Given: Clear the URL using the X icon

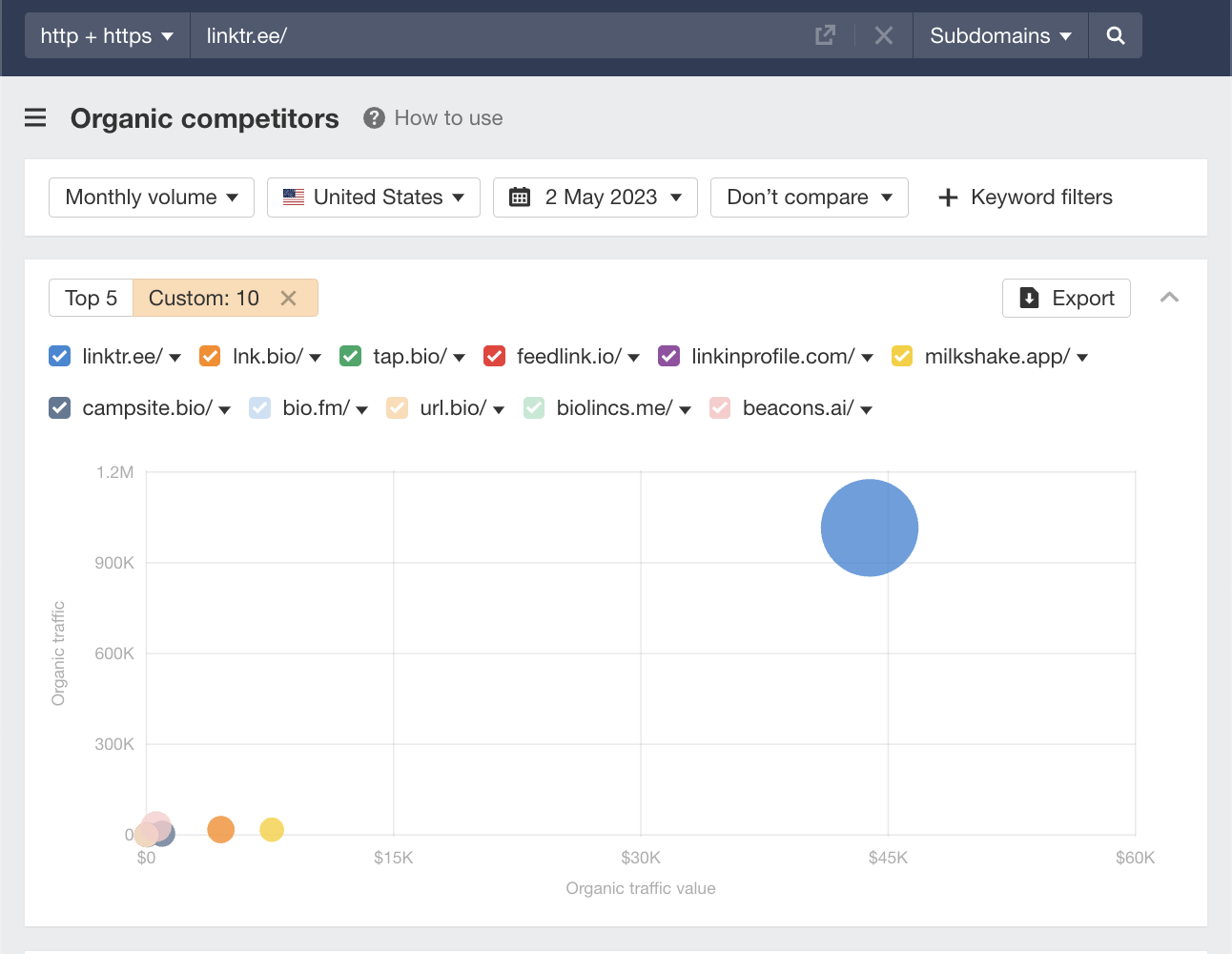Looking at the screenshot, I should (883, 34).
